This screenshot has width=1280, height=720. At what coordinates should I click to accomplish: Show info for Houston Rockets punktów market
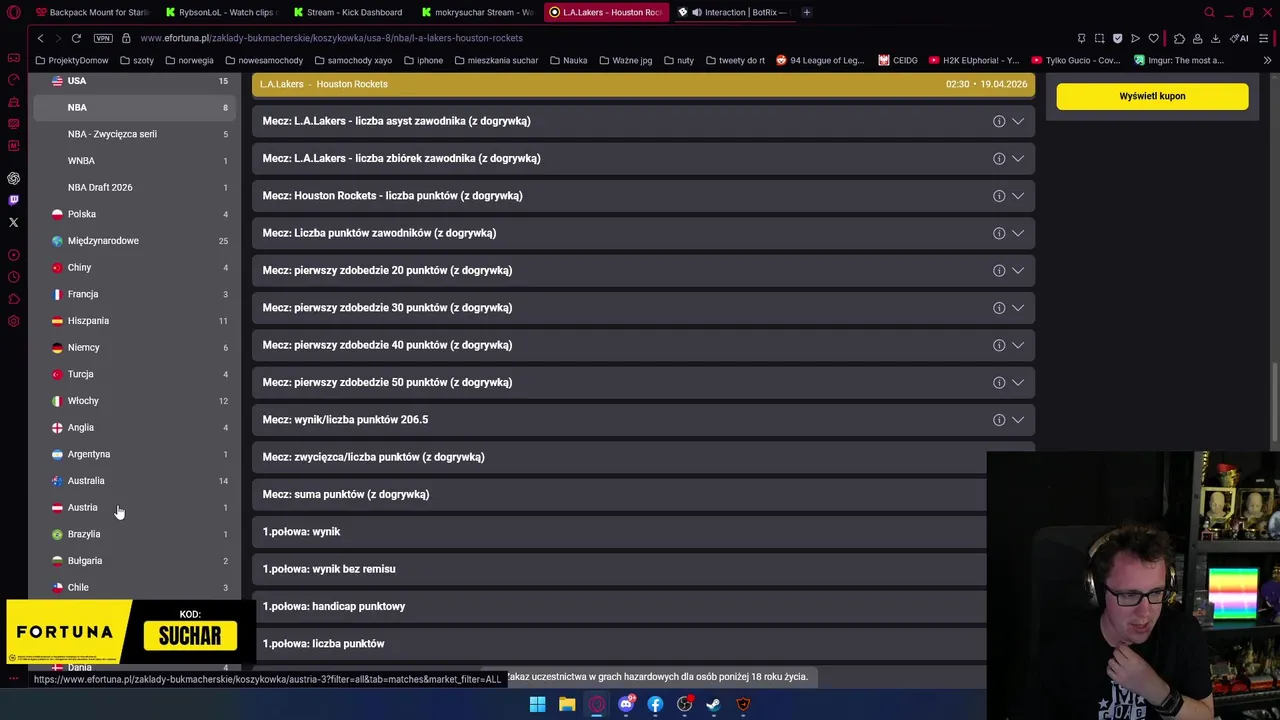click(x=999, y=196)
